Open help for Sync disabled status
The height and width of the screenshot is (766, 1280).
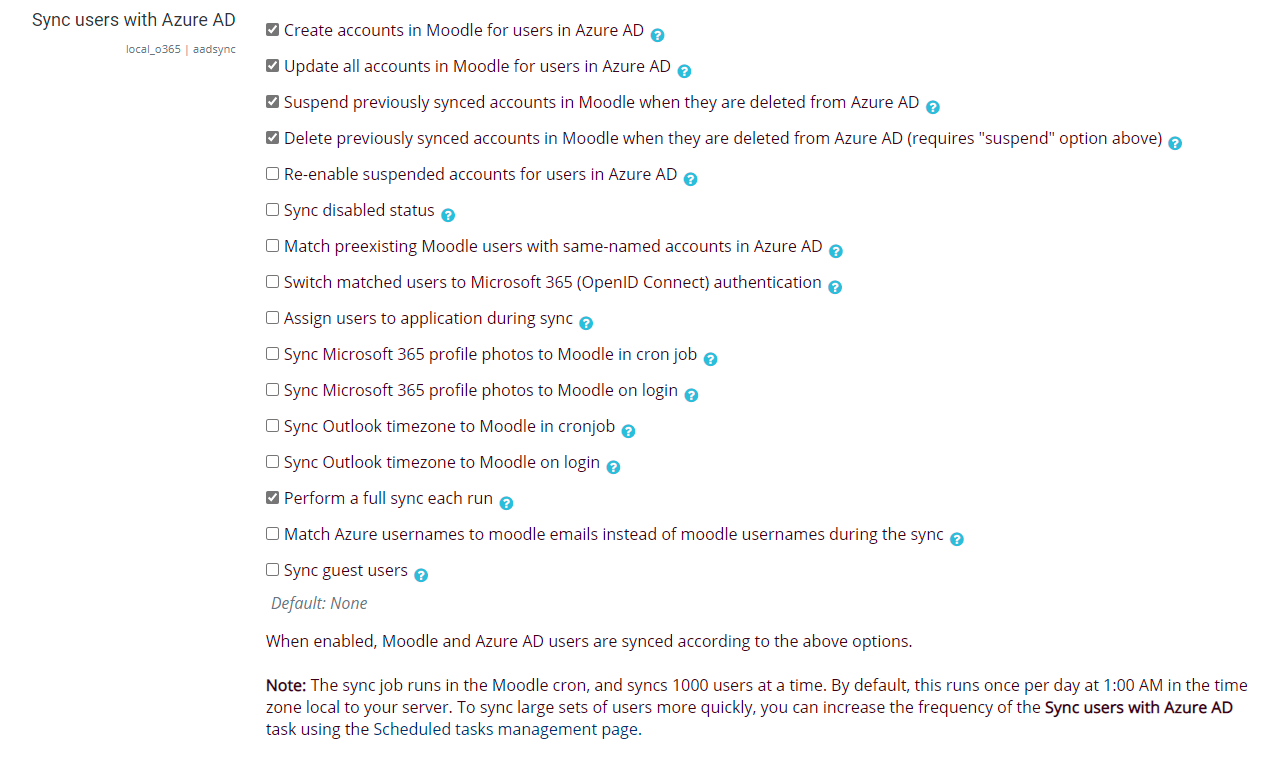click(447, 214)
